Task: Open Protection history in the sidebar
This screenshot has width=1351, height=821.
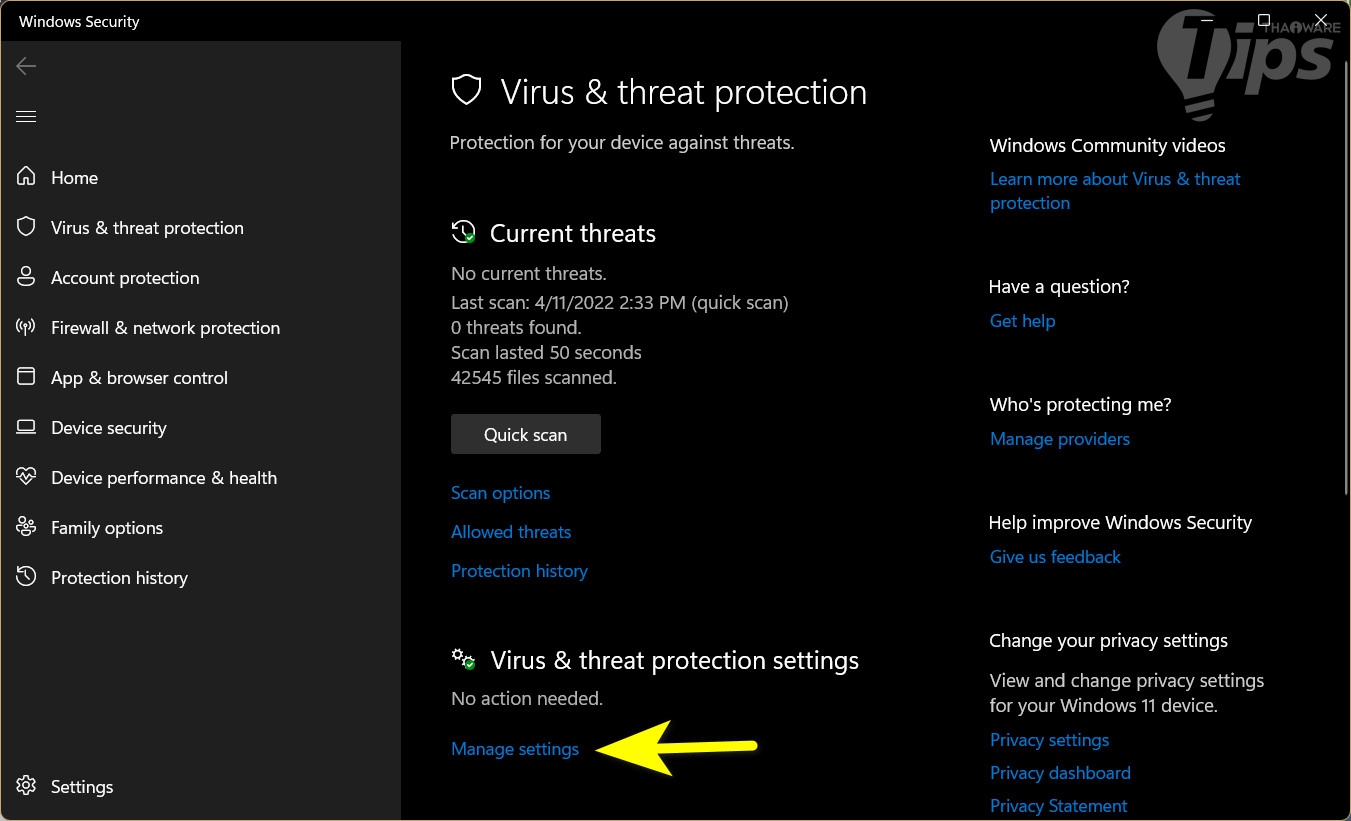Action: (x=119, y=577)
